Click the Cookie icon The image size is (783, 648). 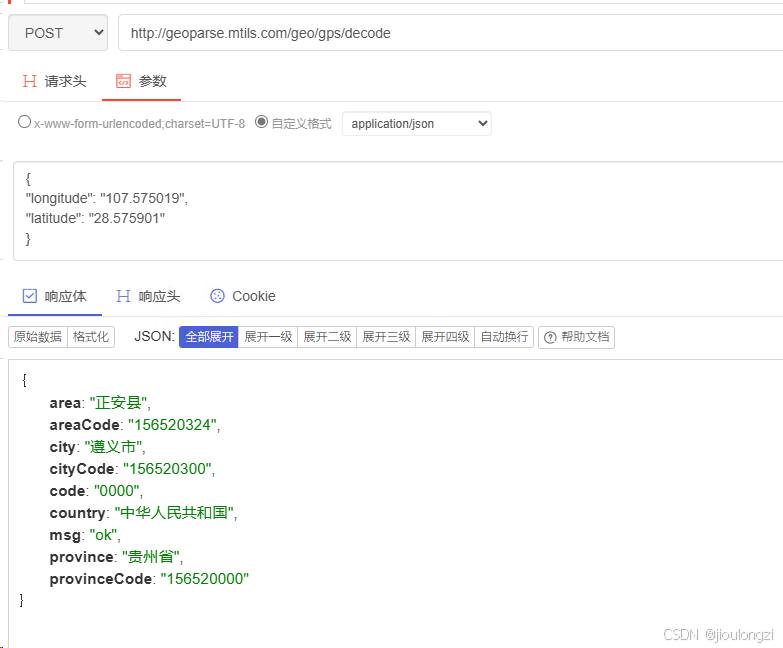tap(217, 296)
